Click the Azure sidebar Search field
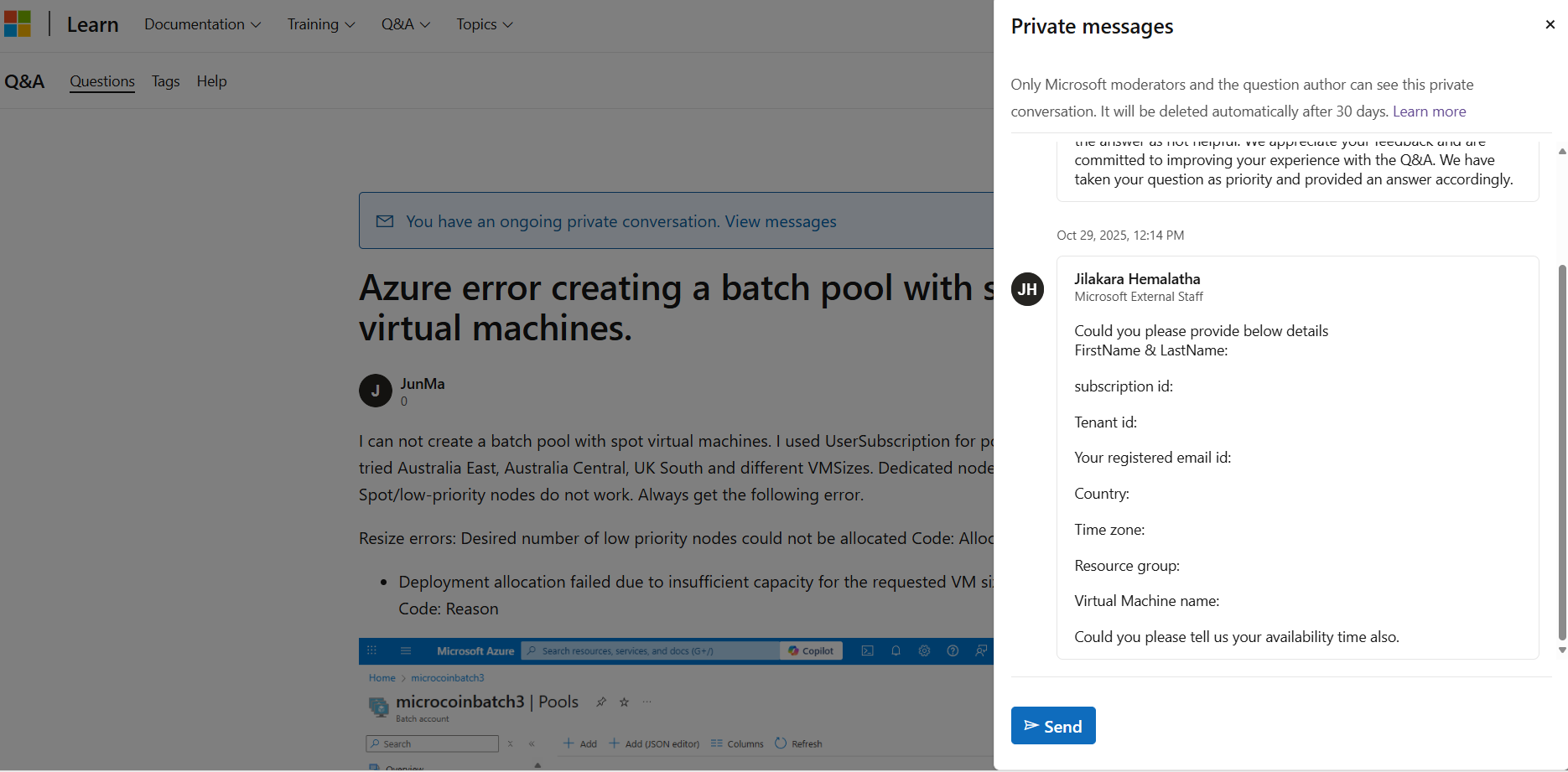The image size is (1568, 772). pyautogui.click(x=433, y=744)
